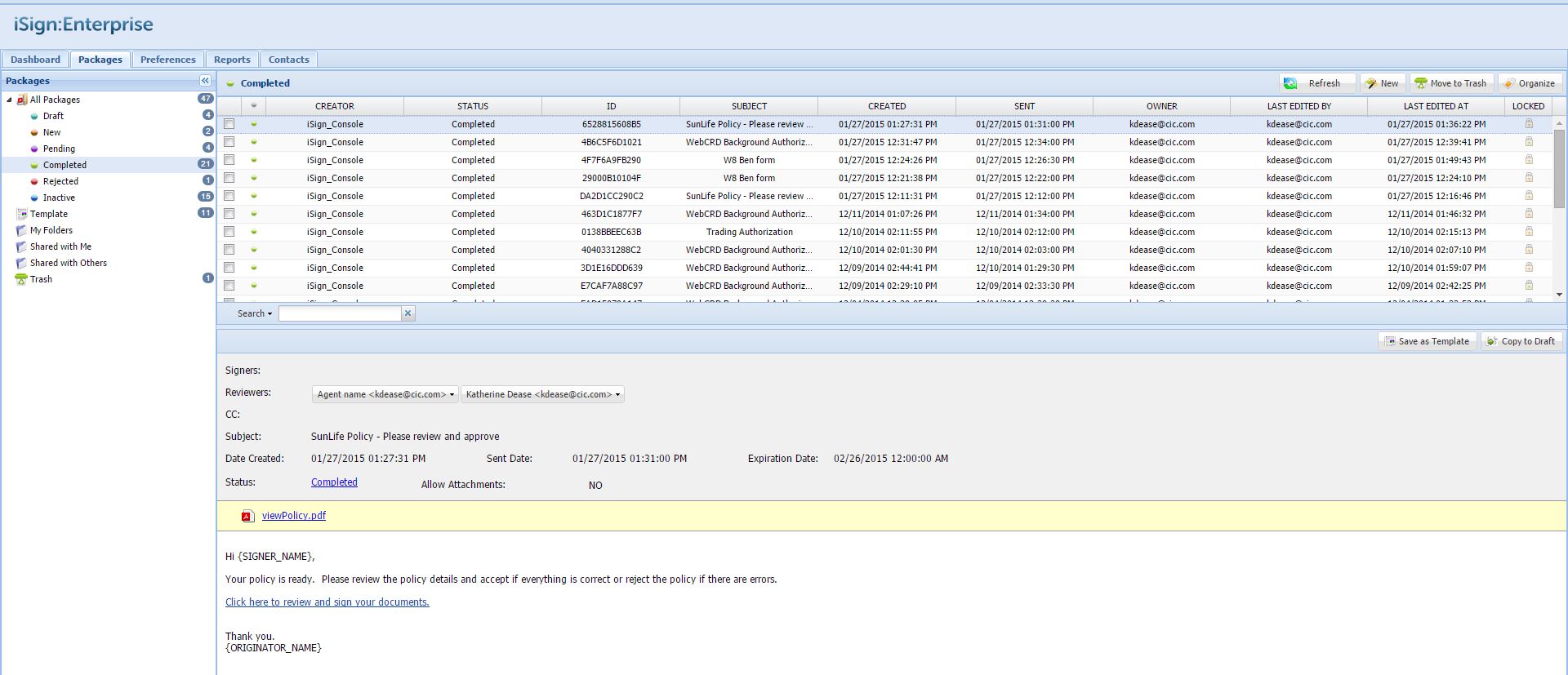
Task: Collapse the All Packages tree node
Action: [x=9, y=100]
